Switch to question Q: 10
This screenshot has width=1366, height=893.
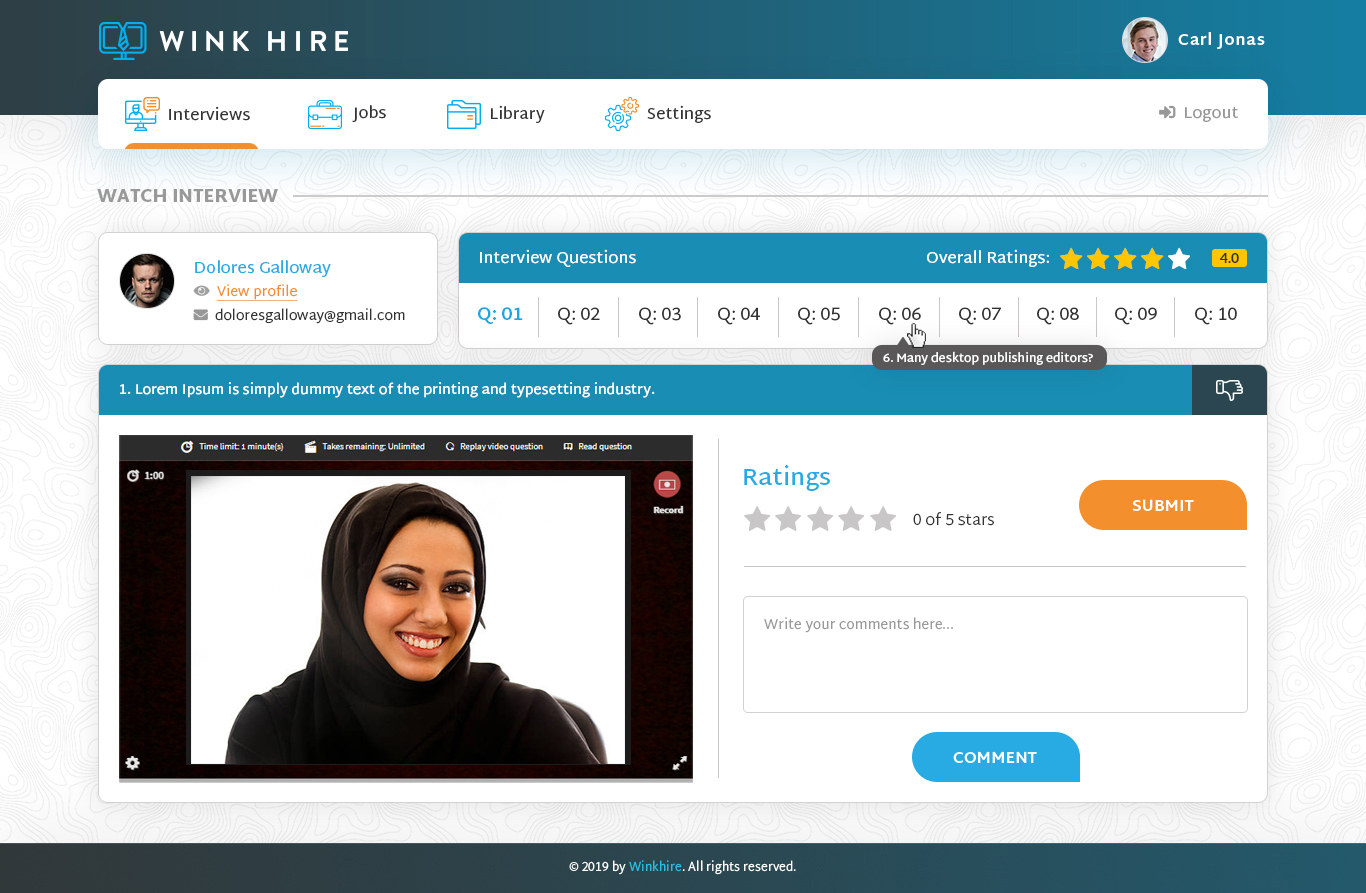[1215, 315]
